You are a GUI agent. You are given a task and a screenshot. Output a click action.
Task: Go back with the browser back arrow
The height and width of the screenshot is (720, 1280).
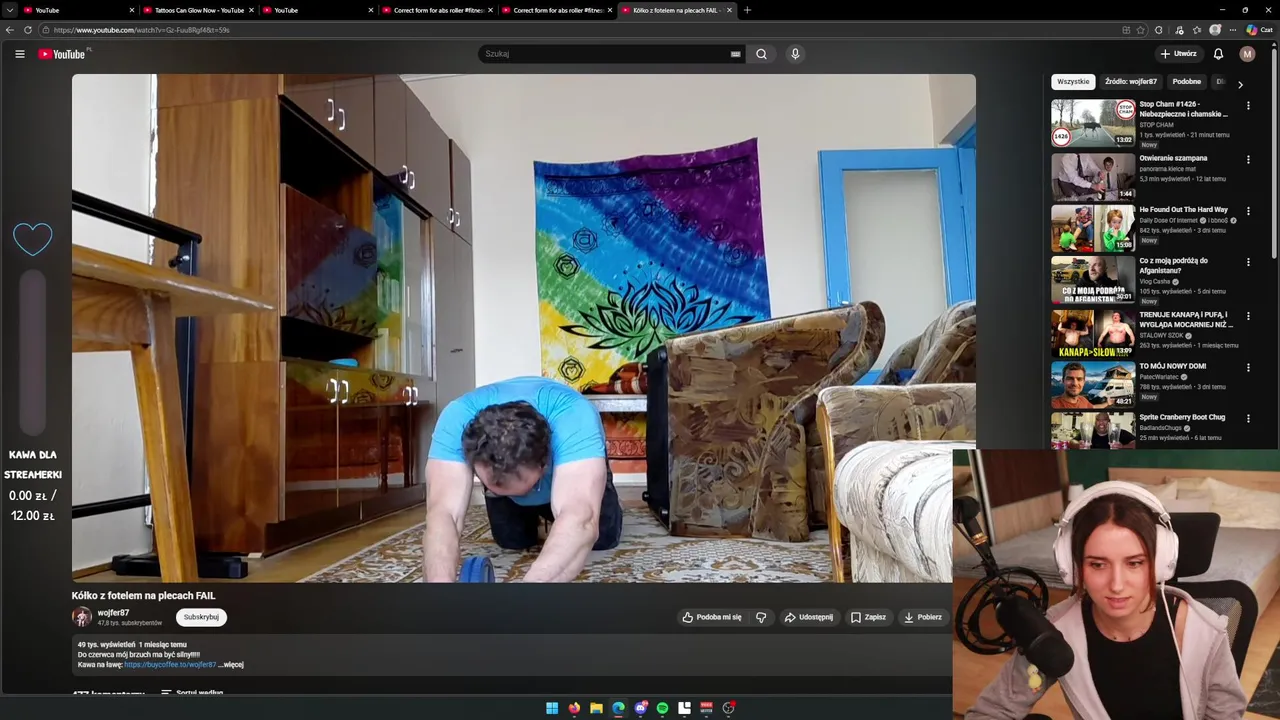tap(11, 30)
